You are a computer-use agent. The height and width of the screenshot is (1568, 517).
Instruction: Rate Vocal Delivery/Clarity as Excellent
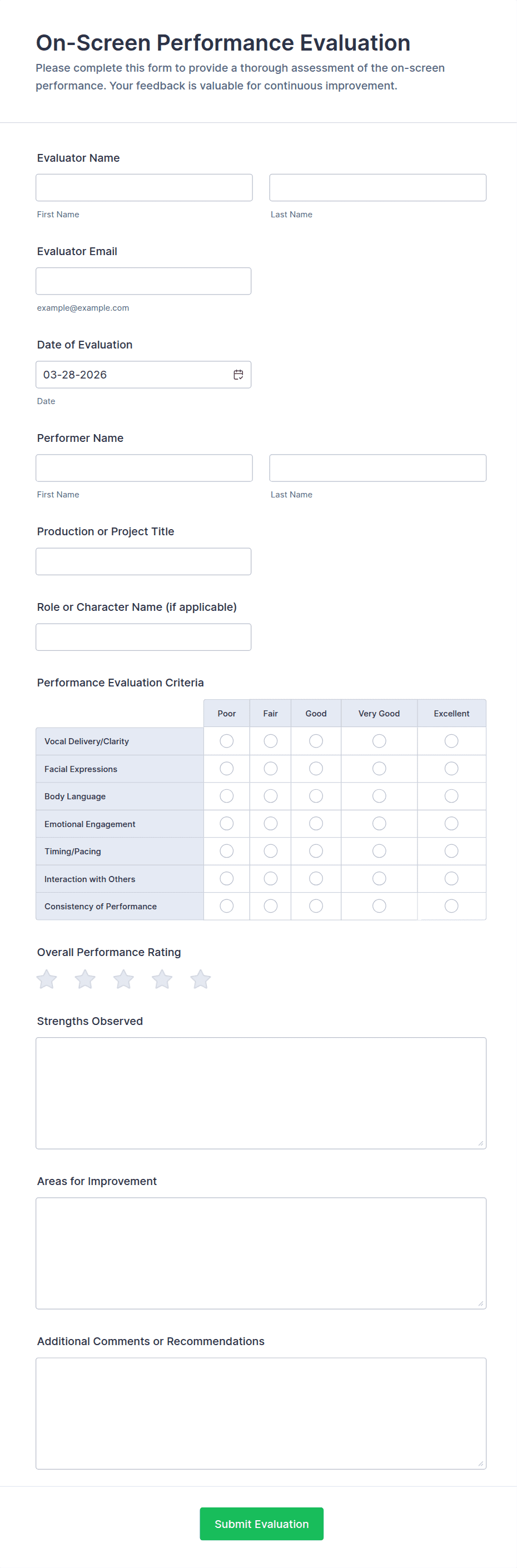451,741
